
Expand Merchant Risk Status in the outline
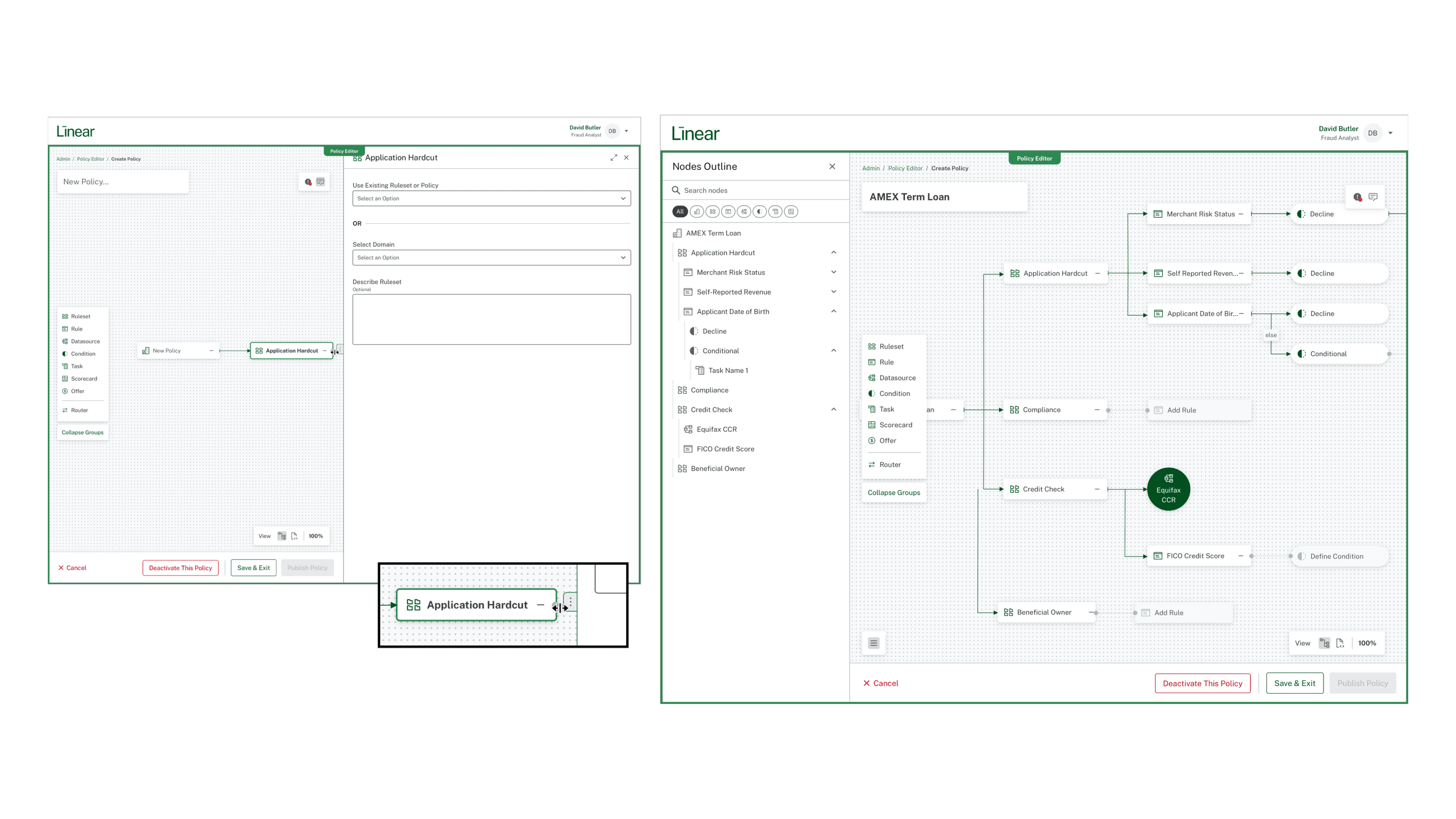834,273
